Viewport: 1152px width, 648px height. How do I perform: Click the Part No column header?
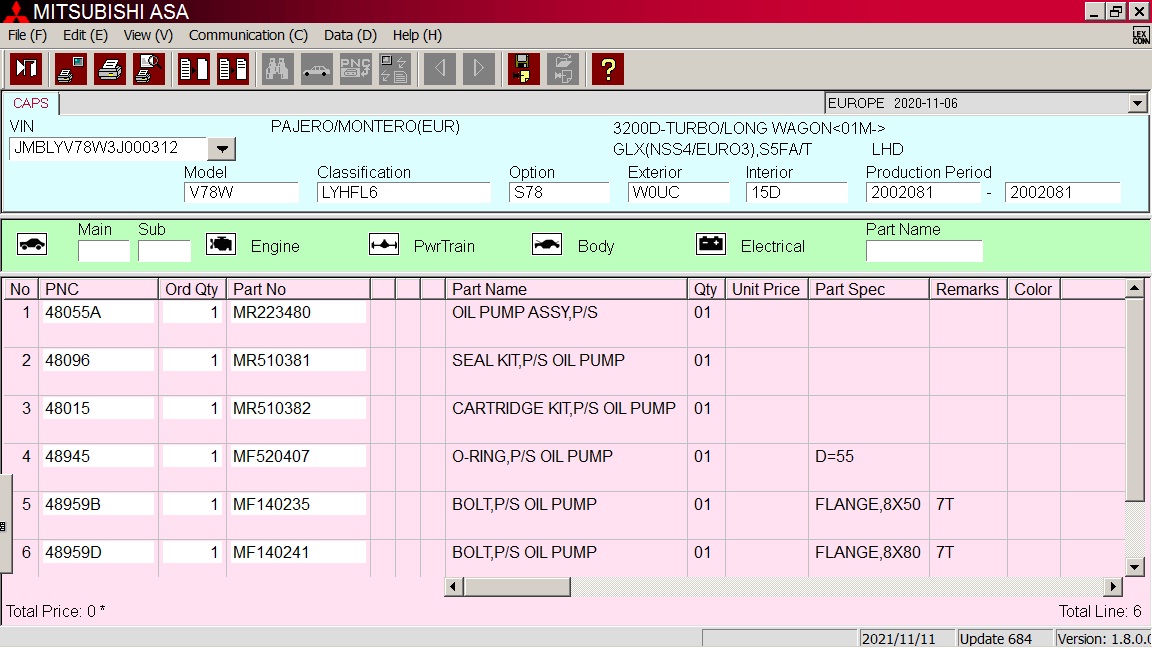click(298, 289)
